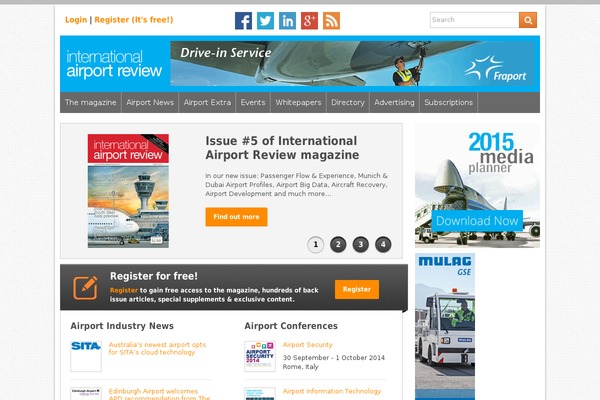Image resolution: width=600 pixels, height=400 pixels.
Task: Open the Twitter social icon
Action: click(x=265, y=20)
